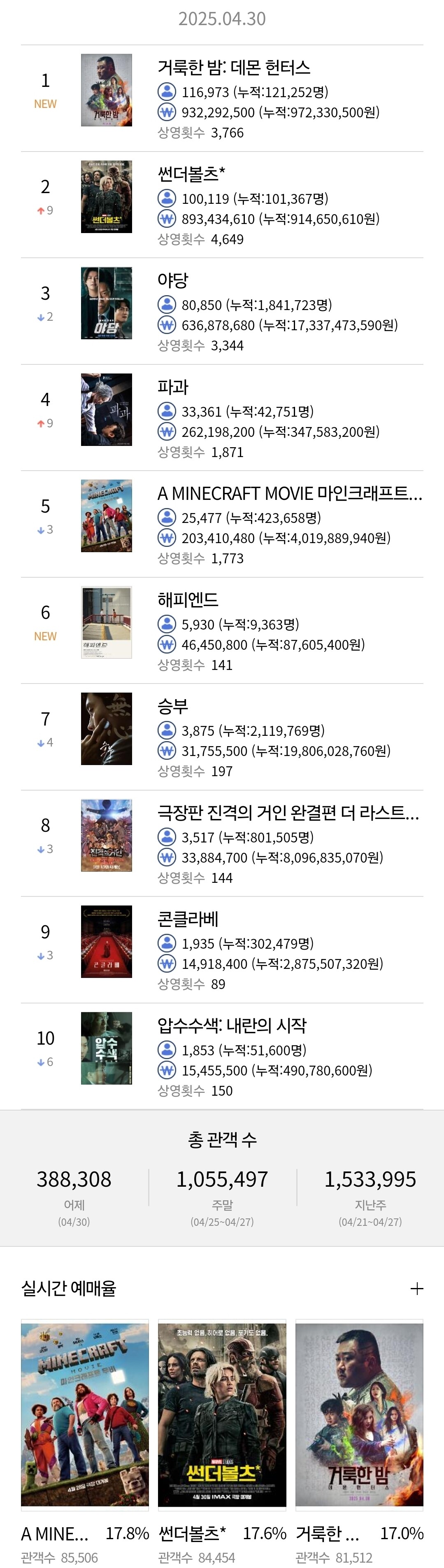Open the large Minecraft poster in 실시간 예매율

[84, 1414]
